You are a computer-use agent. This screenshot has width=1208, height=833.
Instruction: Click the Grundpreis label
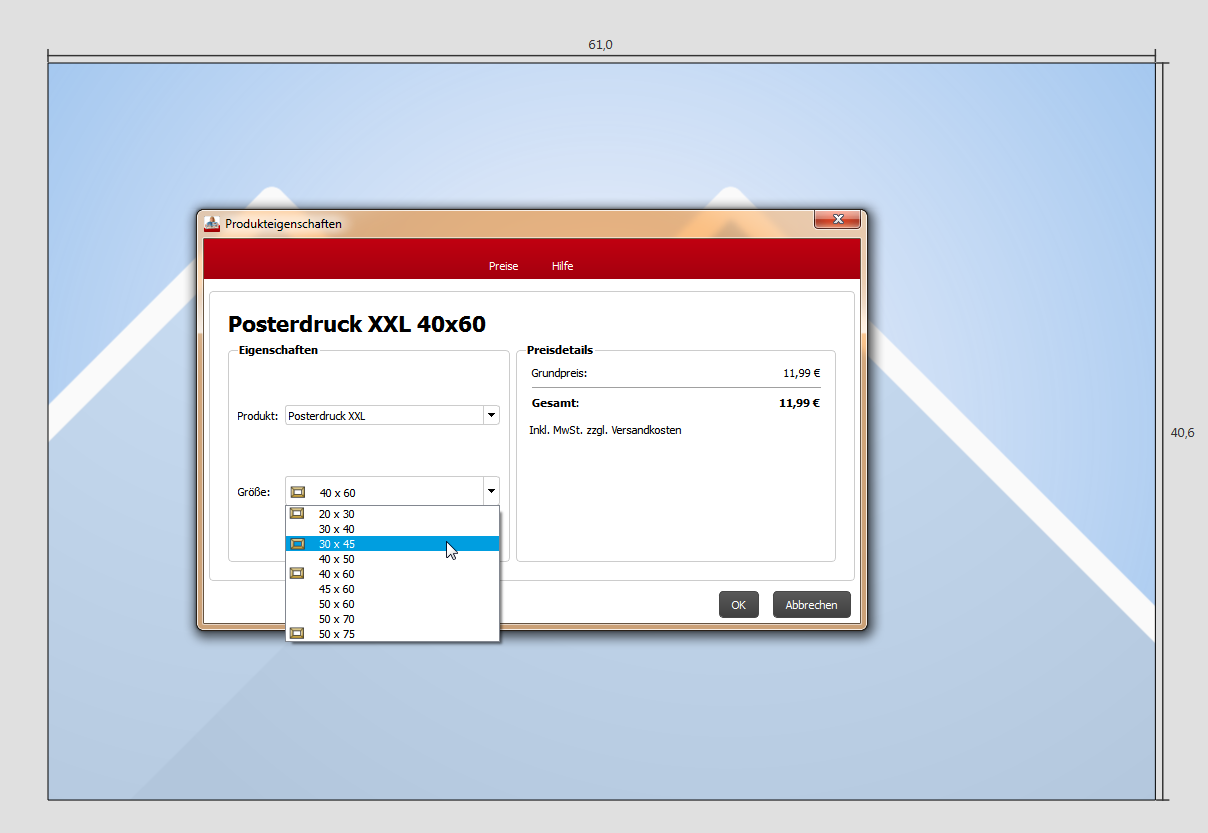pyautogui.click(x=559, y=373)
